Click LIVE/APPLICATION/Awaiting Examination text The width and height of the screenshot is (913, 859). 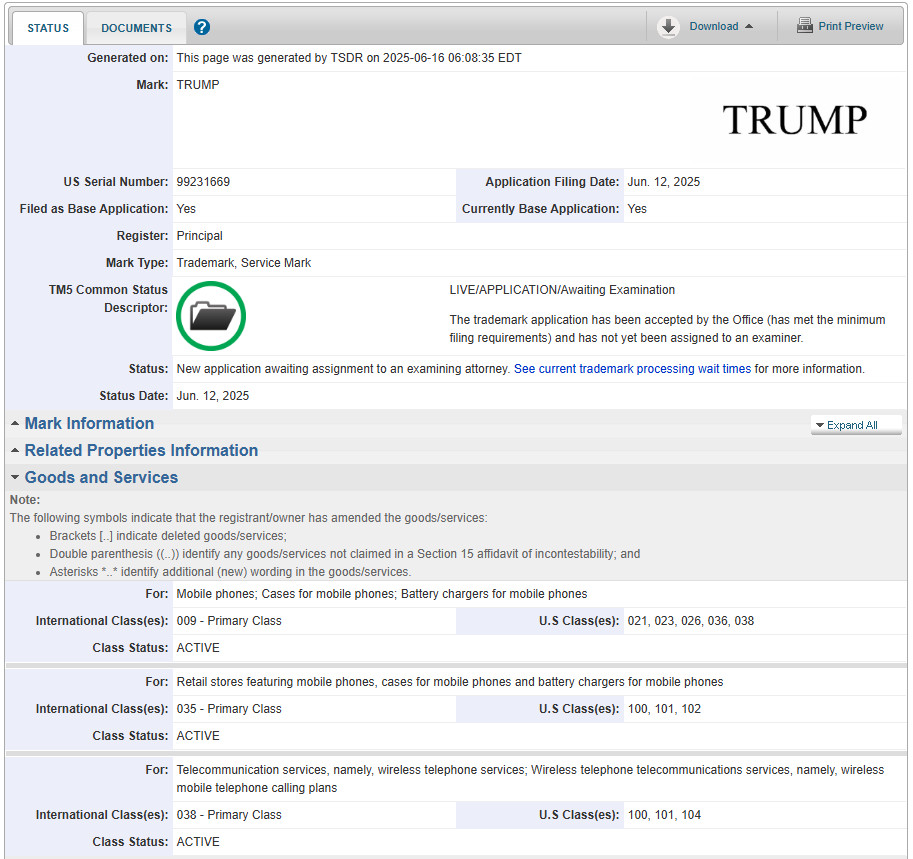(x=562, y=289)
